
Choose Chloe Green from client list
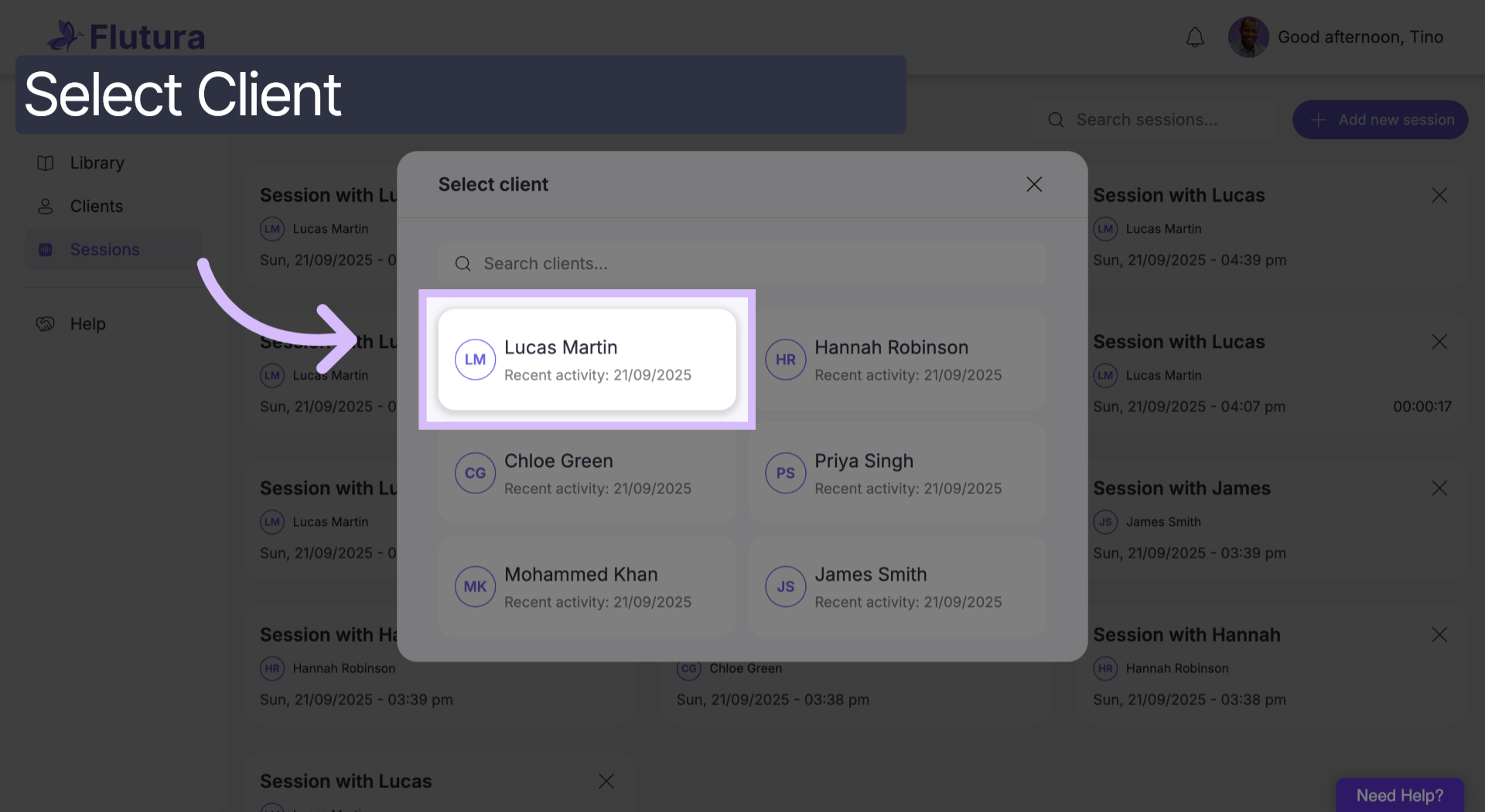tap(587, 473)
